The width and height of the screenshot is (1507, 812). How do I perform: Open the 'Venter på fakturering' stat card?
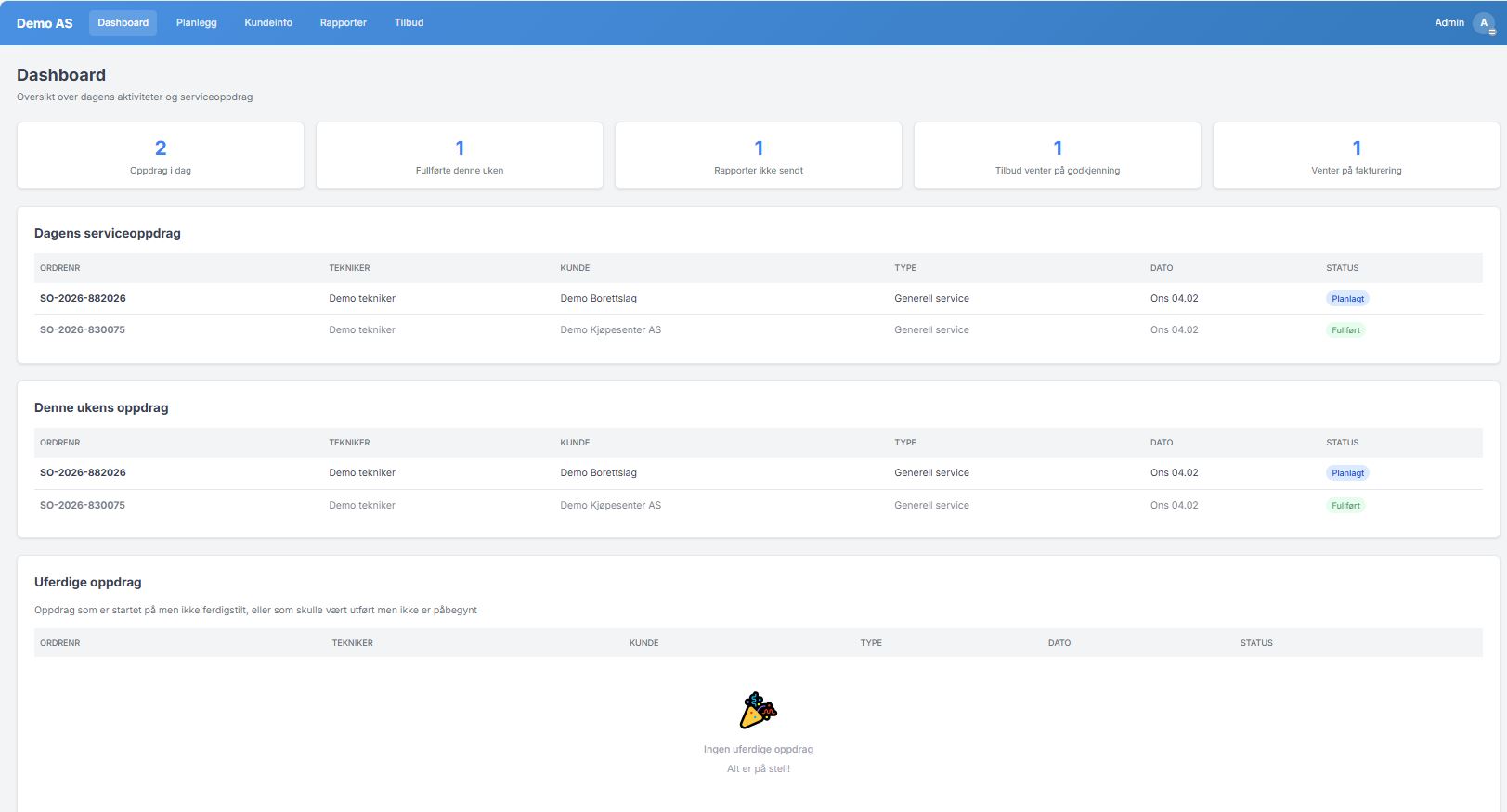(1357, 156)
